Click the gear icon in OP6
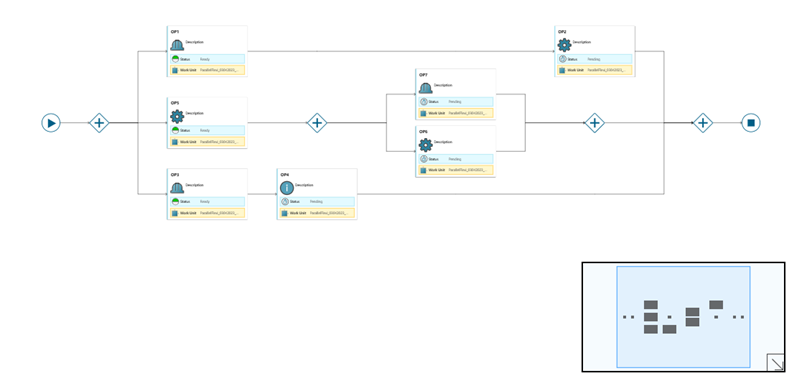Image resolution: width=807 pixels, height=381 pixels. (426, 145)
